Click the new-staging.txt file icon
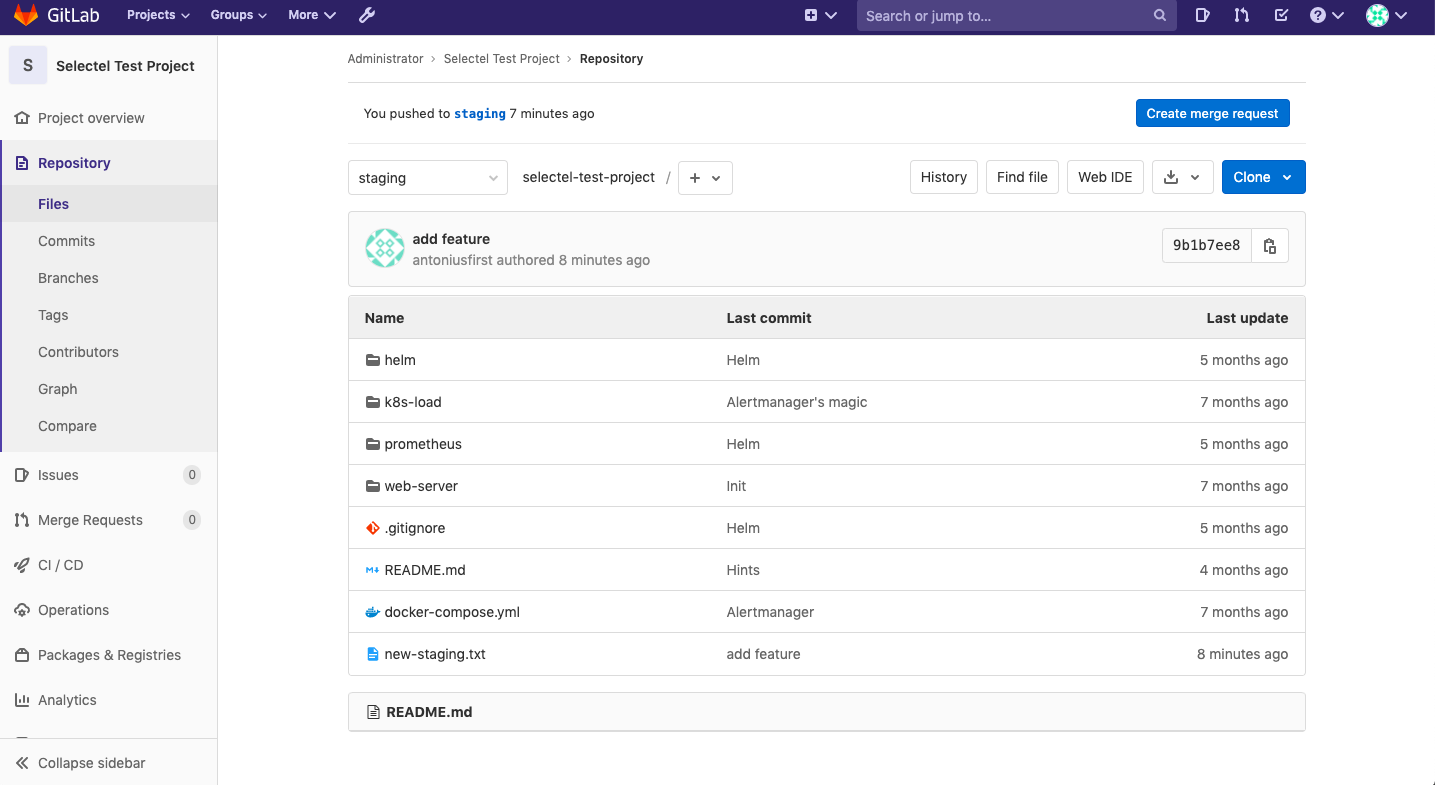The width and height of the screenshot is (1435, 785). pos(373,654)
